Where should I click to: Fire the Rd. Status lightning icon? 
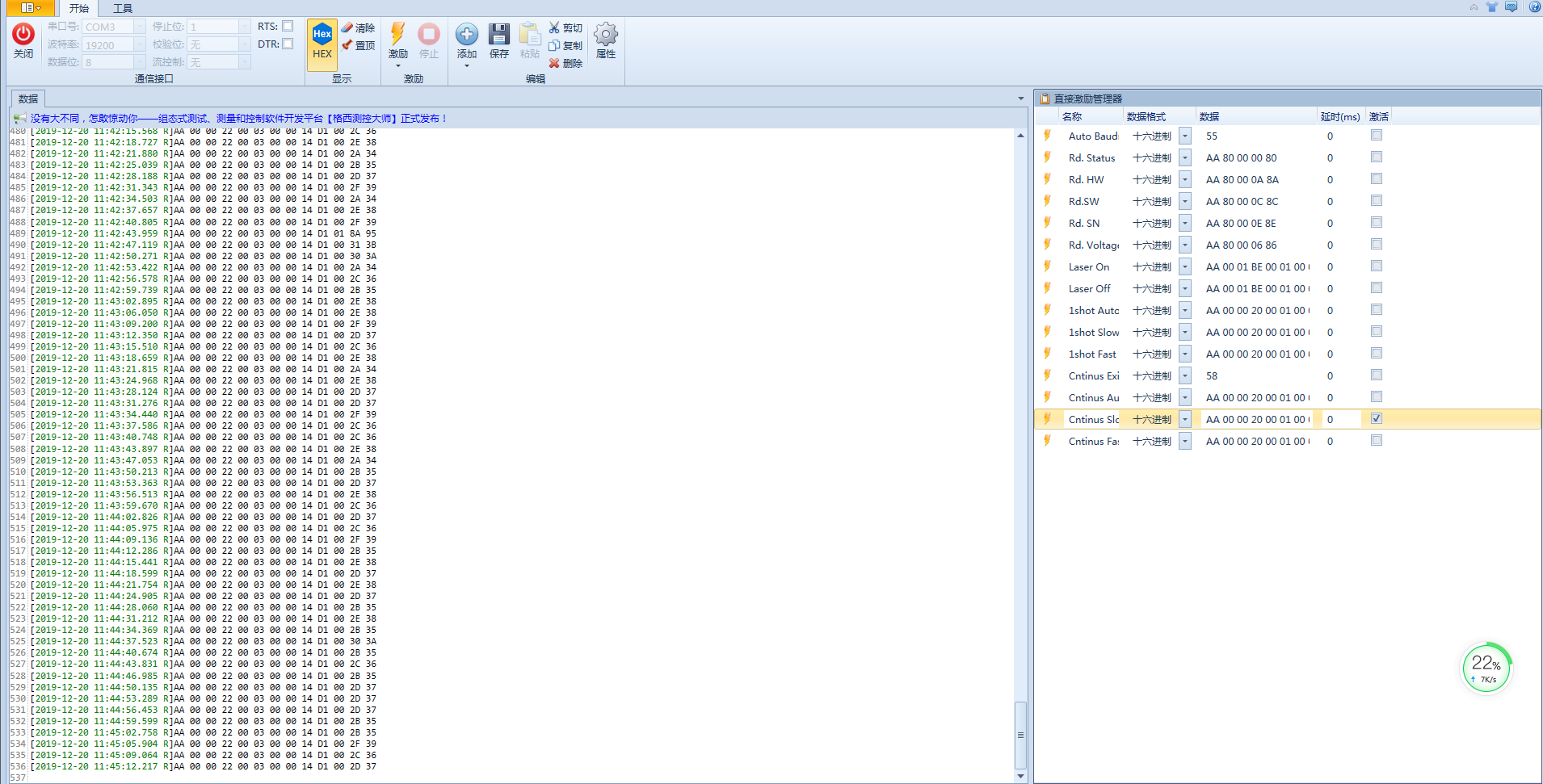(1048, 157)
